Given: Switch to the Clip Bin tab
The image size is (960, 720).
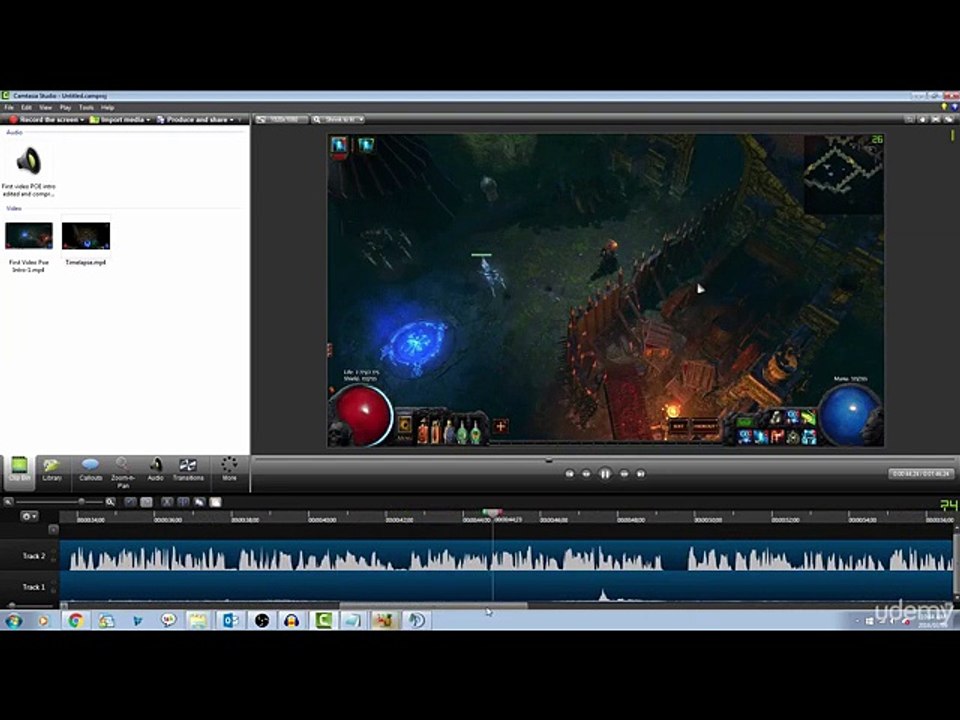Looking at the screenshot, I should click(x=19, y=468).
